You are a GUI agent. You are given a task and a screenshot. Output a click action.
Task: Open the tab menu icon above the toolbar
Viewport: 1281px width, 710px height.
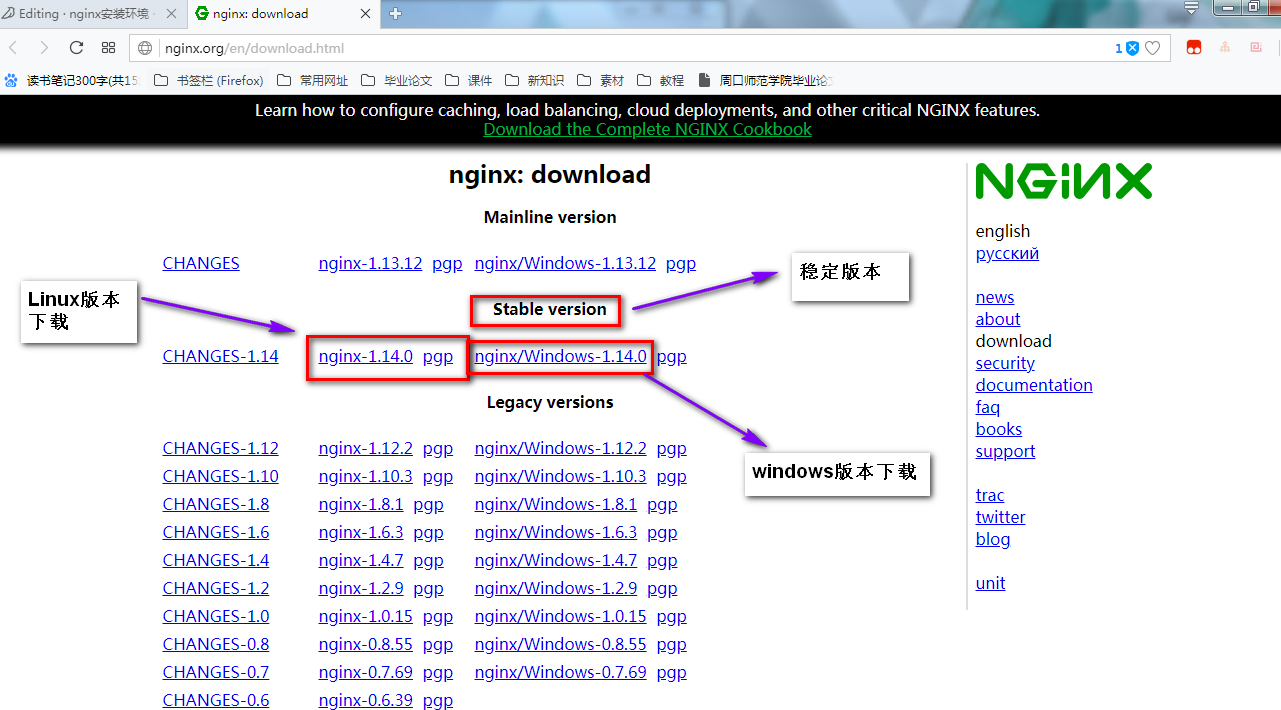1191,7
